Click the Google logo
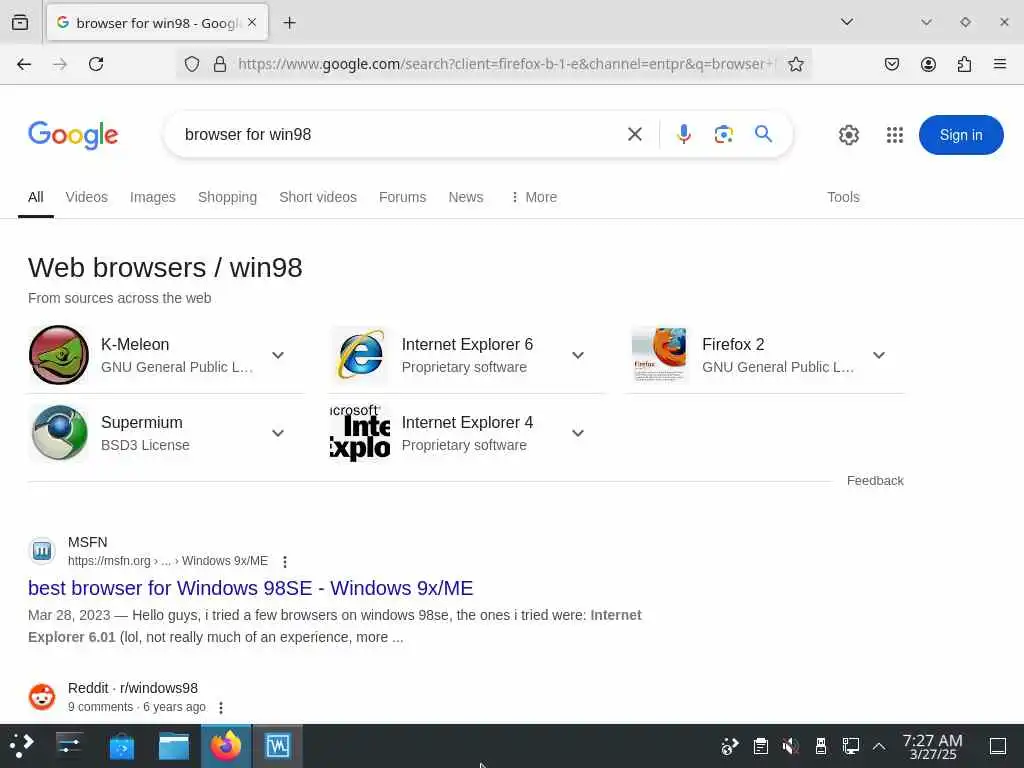This screenshot has width=1024, height=768. click(x=73, y=135)
